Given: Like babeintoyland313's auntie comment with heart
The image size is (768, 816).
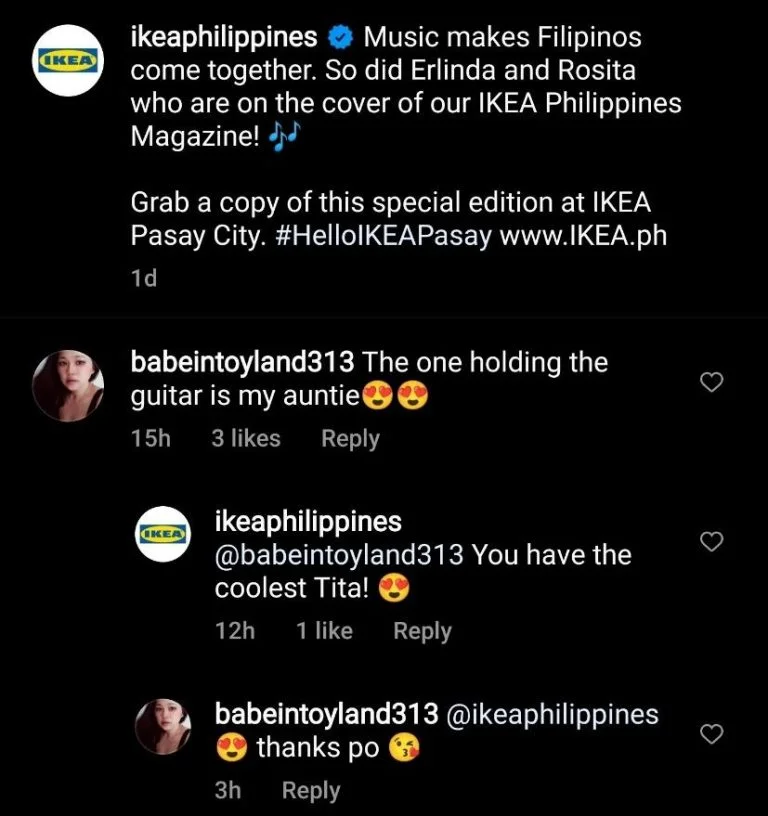Looking at the screenshot, I should 711,382.
